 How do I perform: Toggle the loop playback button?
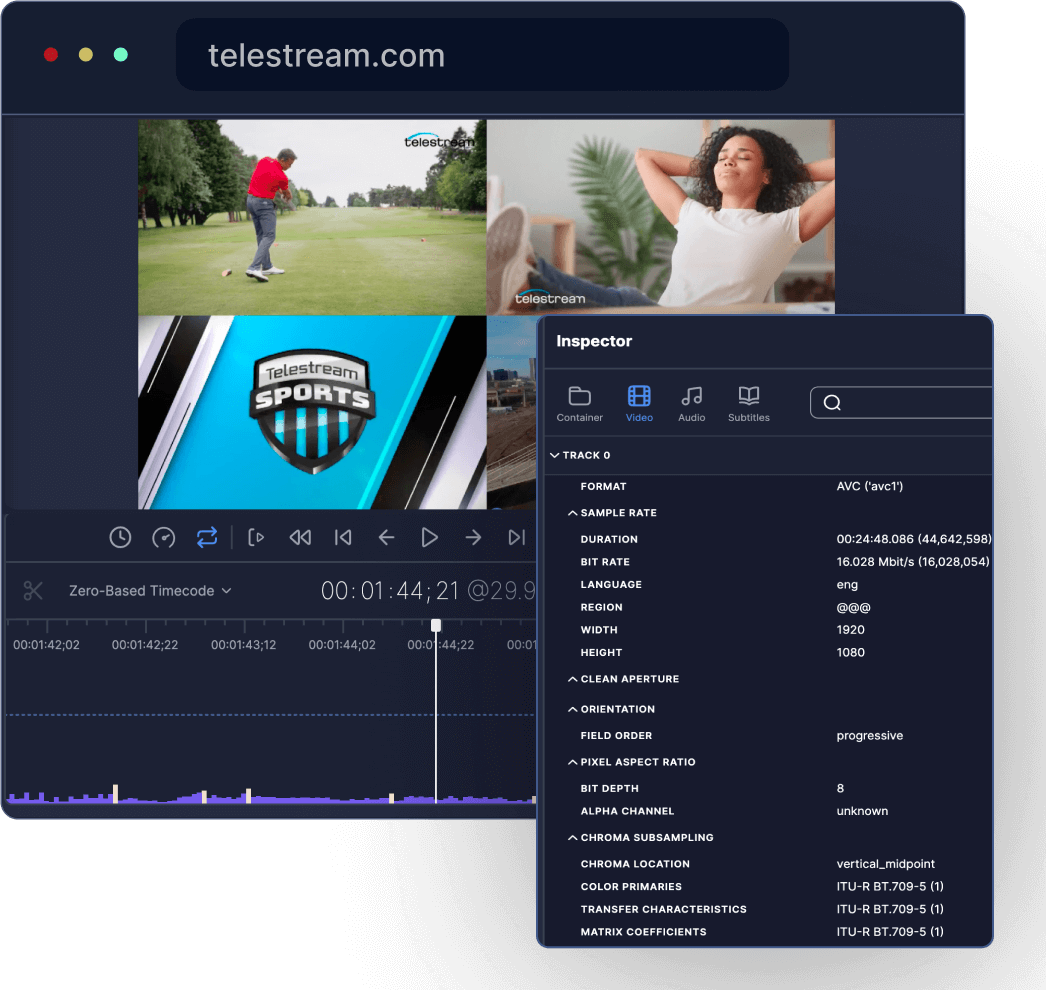pos(207,538)
